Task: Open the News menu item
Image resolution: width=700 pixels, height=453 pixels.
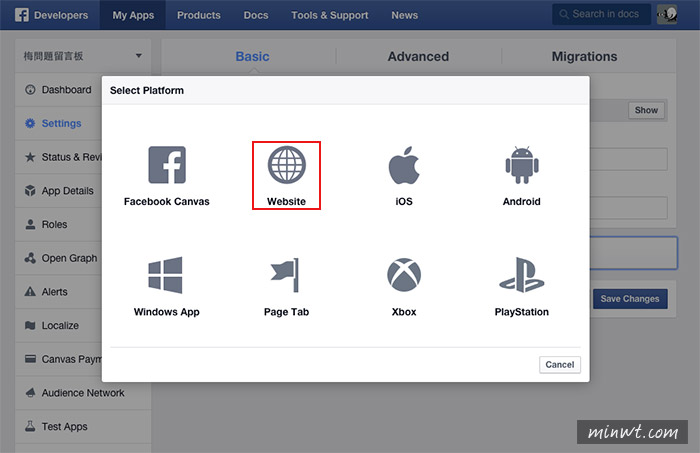Action: tap(404, 15)
